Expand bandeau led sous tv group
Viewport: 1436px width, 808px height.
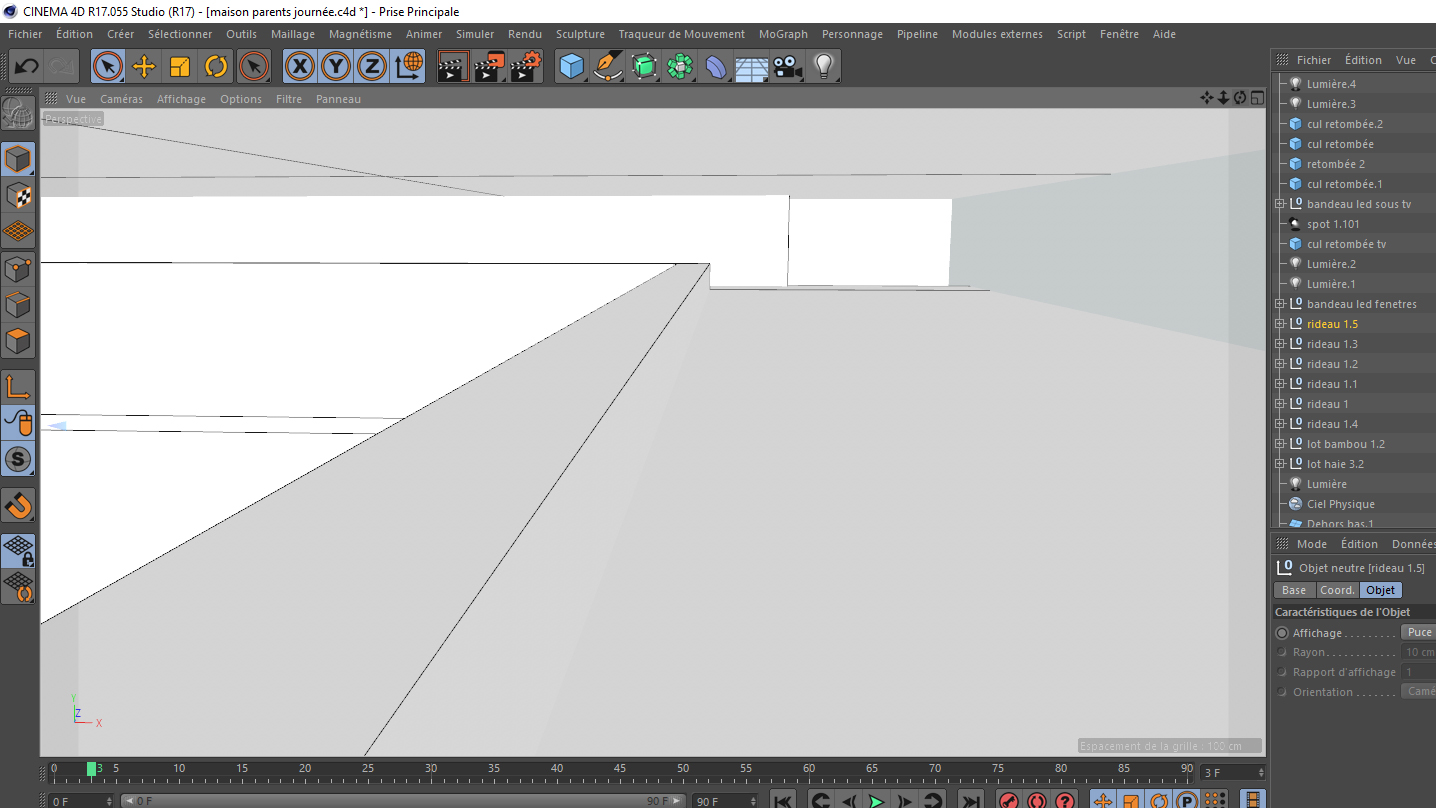(x=1279, y=204)
